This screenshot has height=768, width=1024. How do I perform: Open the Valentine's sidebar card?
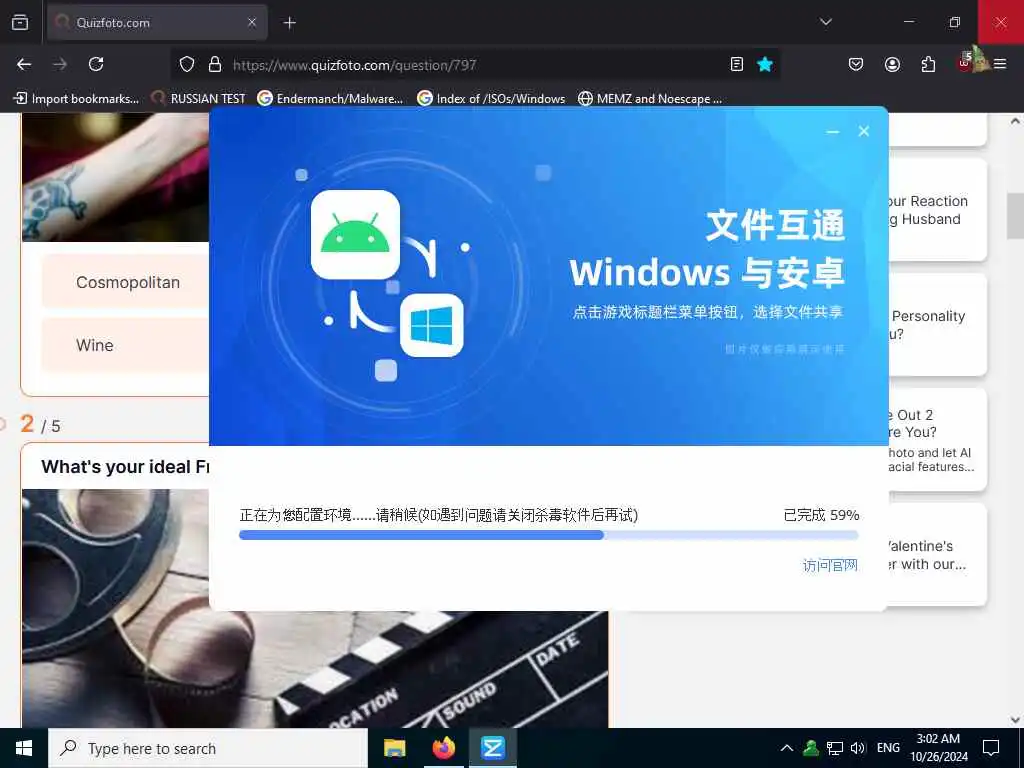pyautogui.click(x=937, y=554)
